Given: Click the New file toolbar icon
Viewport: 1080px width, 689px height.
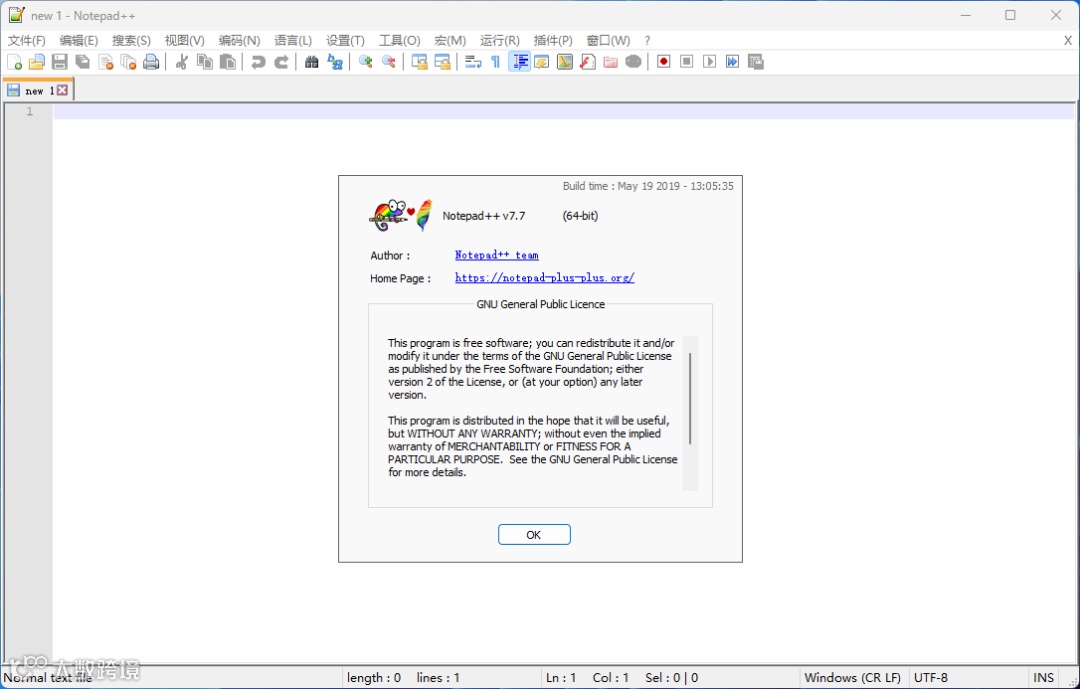Looking at the screenshot, I should 14,62.
